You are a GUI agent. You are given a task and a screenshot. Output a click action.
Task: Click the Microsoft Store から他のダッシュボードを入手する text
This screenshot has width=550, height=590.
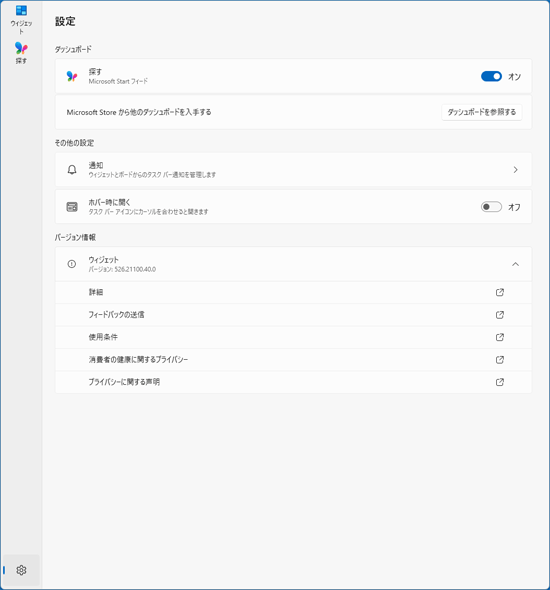coord(139,112)
